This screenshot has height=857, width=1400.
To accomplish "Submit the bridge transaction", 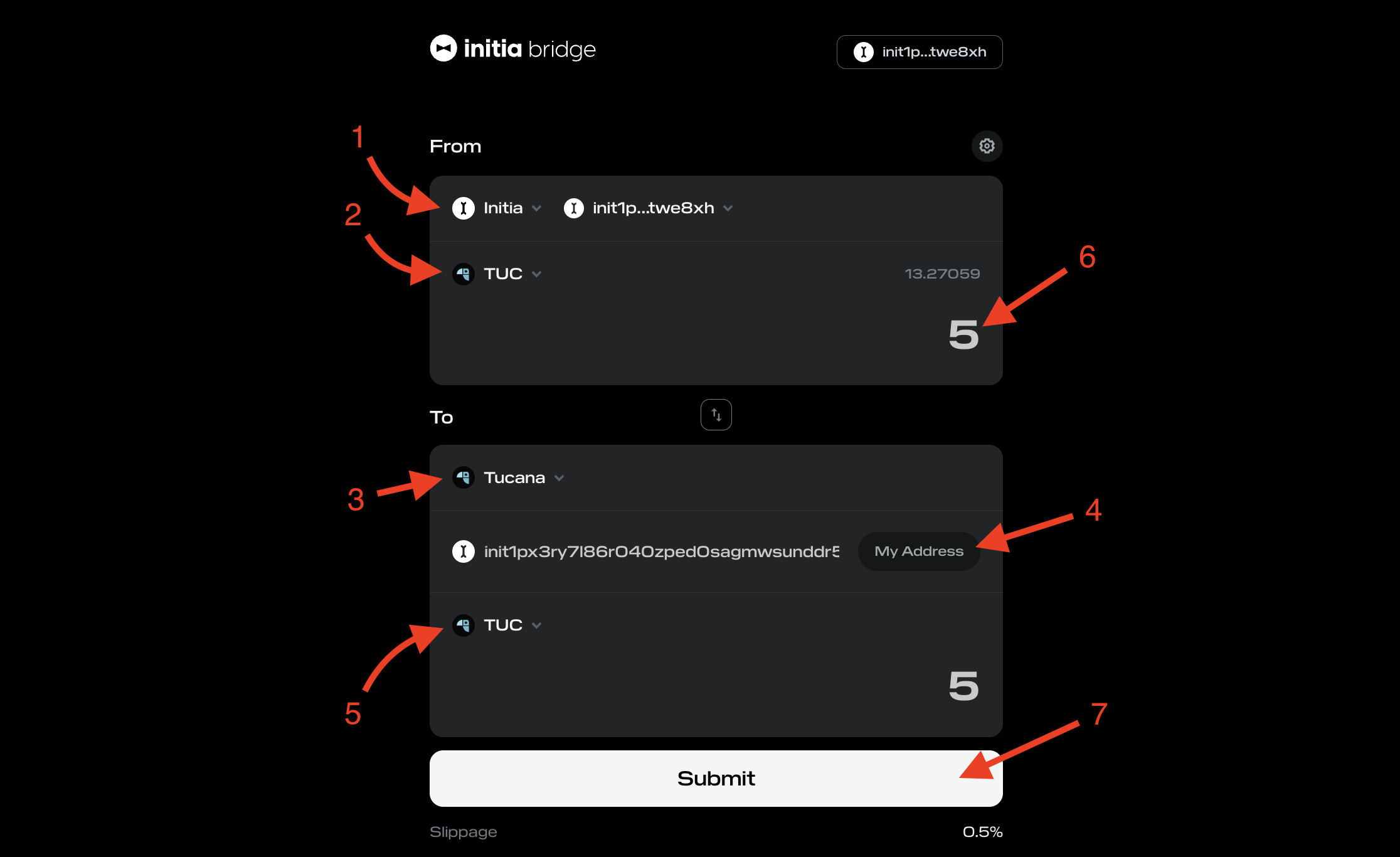I will tap(715, 778).
